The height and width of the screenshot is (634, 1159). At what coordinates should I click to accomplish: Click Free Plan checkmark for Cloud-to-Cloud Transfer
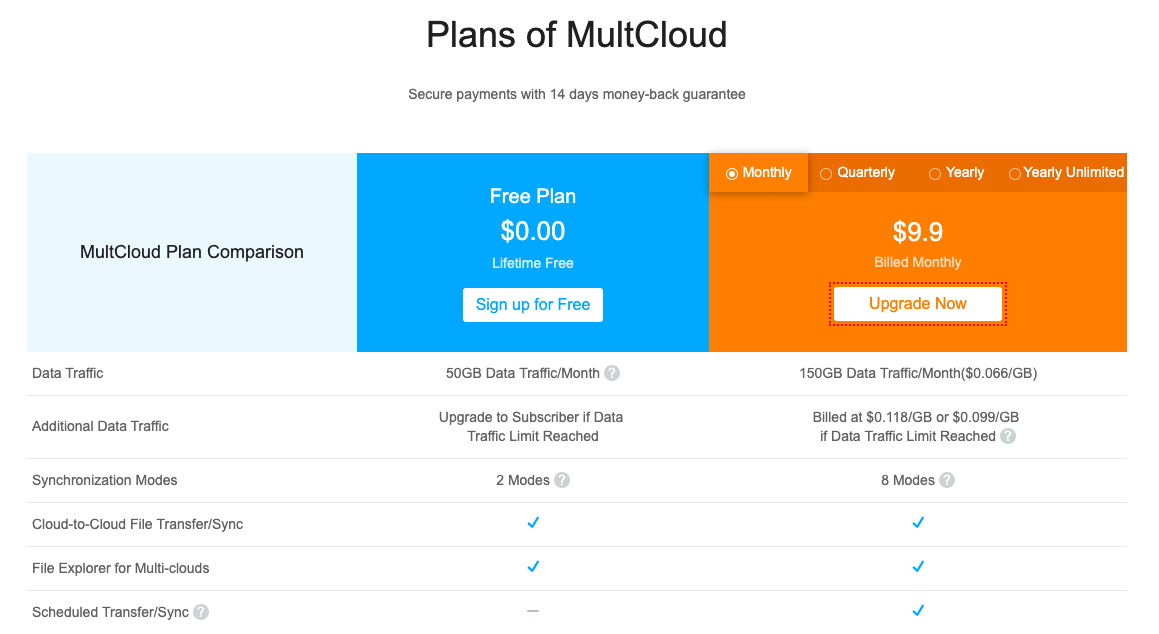[x=533, y=523]
